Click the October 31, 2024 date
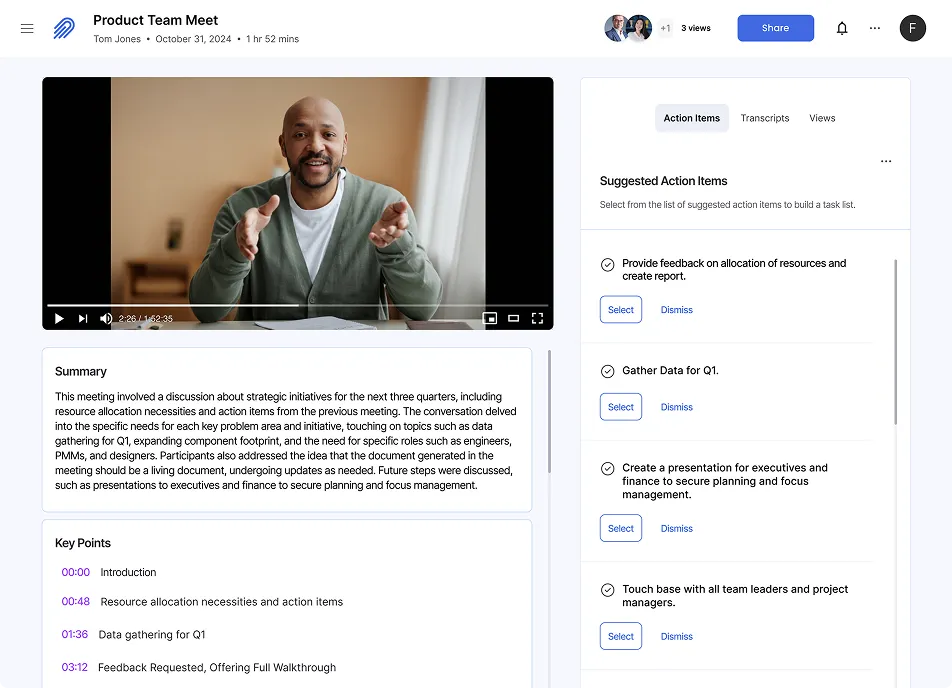Screen dimensions: 952x688 [x=193, y=39]
